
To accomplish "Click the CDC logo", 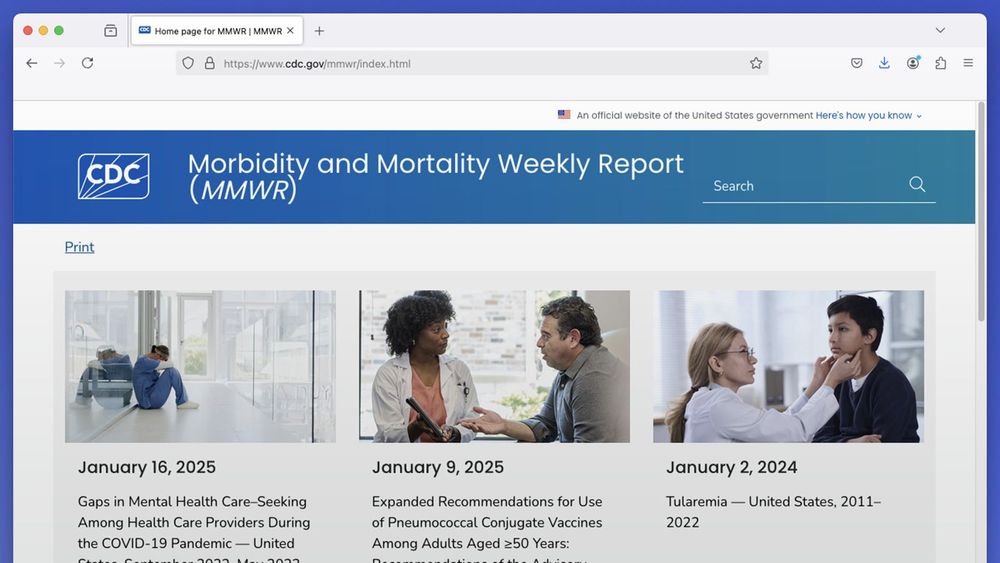I will pyautogui.click(x=114, y=176).
